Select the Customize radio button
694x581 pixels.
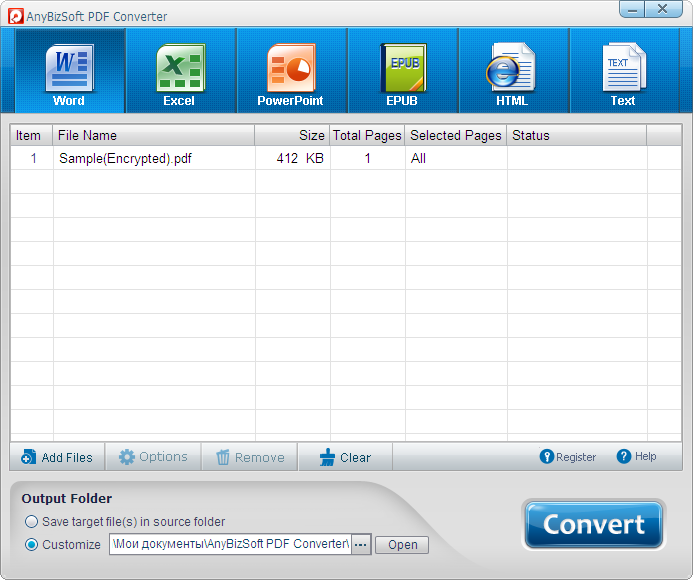click(31, 544)
